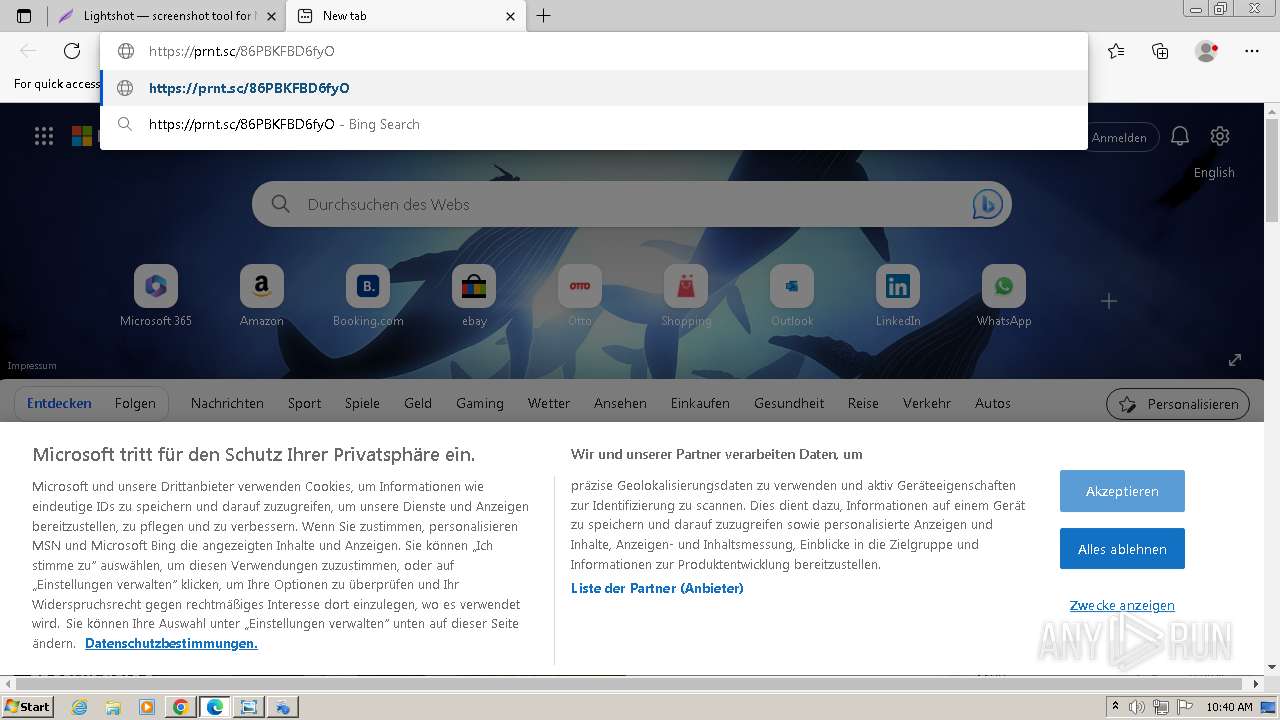Screen dimensions: 1280x720
Task: Click the notifications bell icon
Action: [x=1180, y=136]
